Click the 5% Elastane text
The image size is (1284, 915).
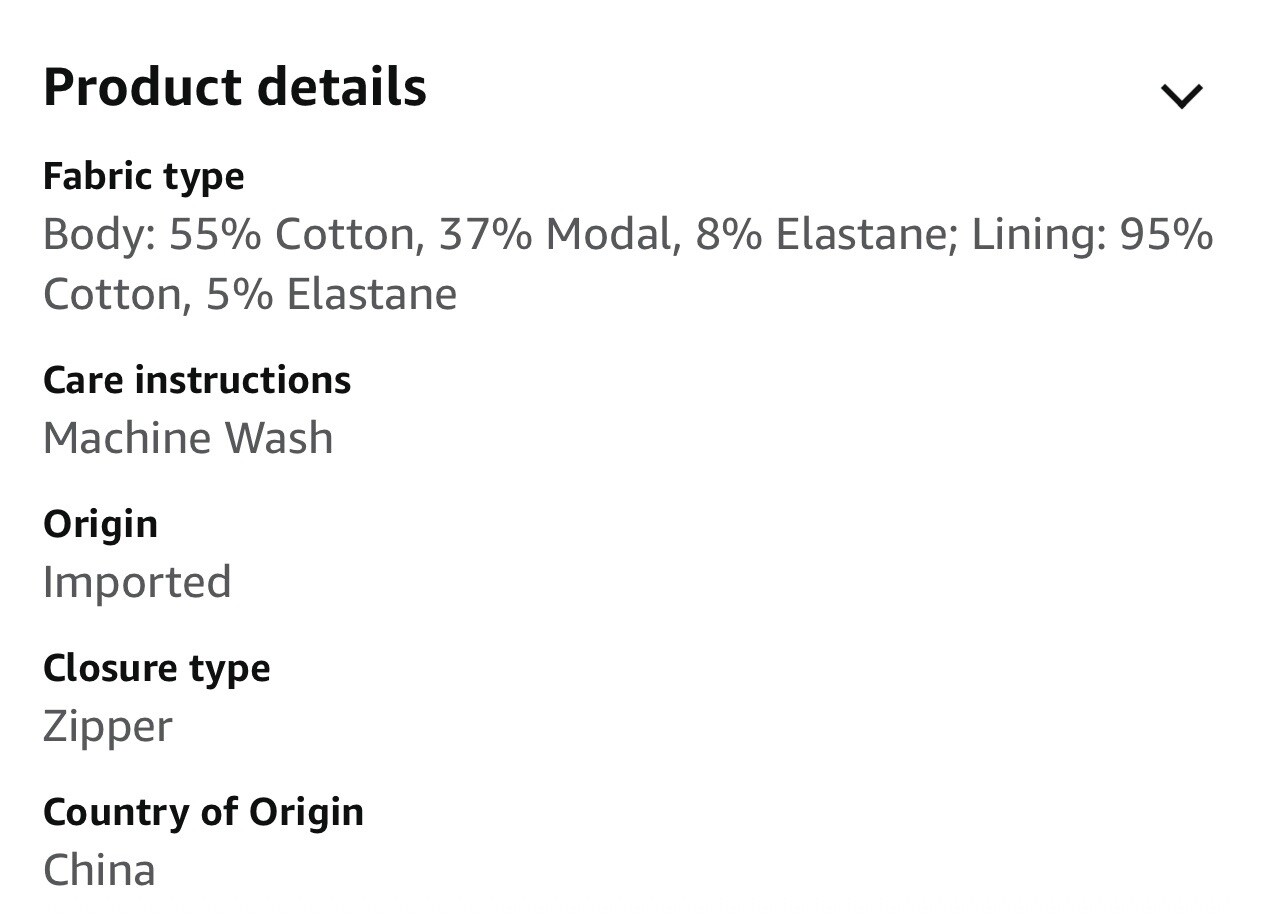(332, 294)
